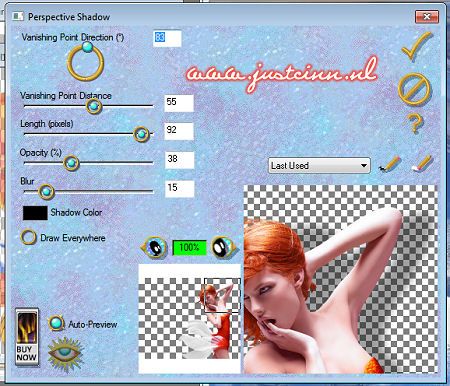
Task: Click the small navigator thumbnail
Action: [189, 319]
